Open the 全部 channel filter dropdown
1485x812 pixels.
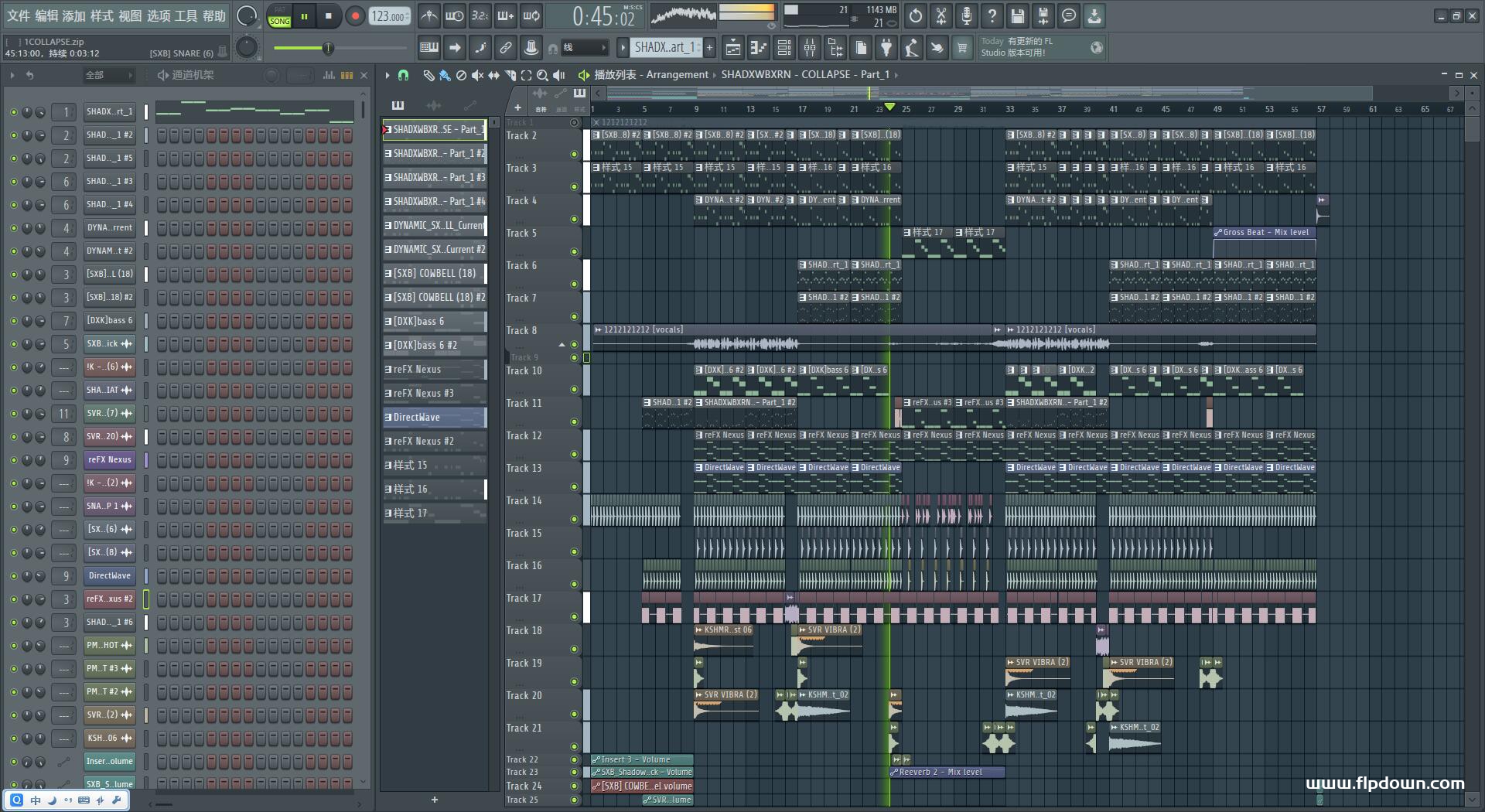coord(108,75)
